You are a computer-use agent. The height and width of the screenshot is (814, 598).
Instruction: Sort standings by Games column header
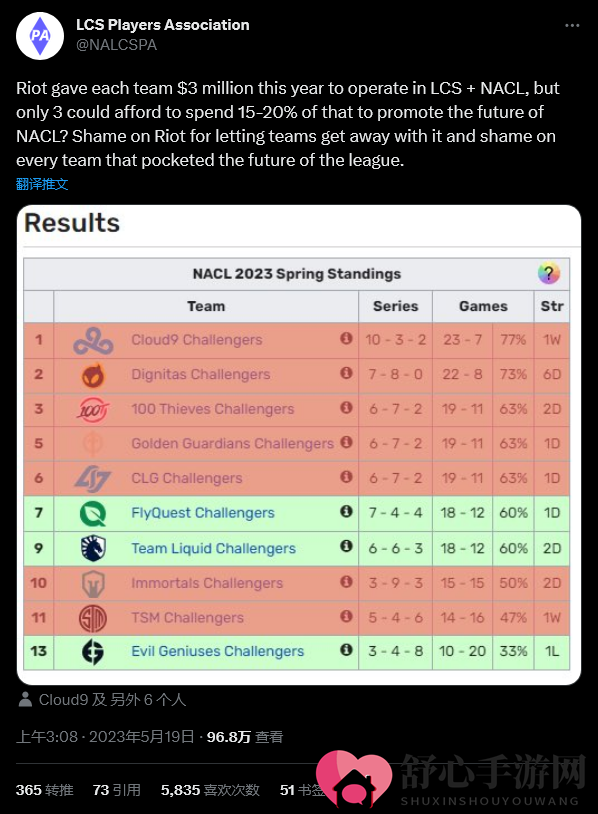[x=483, y=306]
